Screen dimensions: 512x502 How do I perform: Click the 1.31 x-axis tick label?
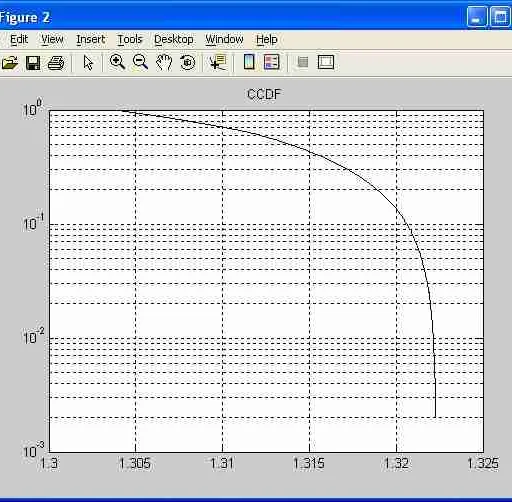pyautogui.click(x=222, y=463)
